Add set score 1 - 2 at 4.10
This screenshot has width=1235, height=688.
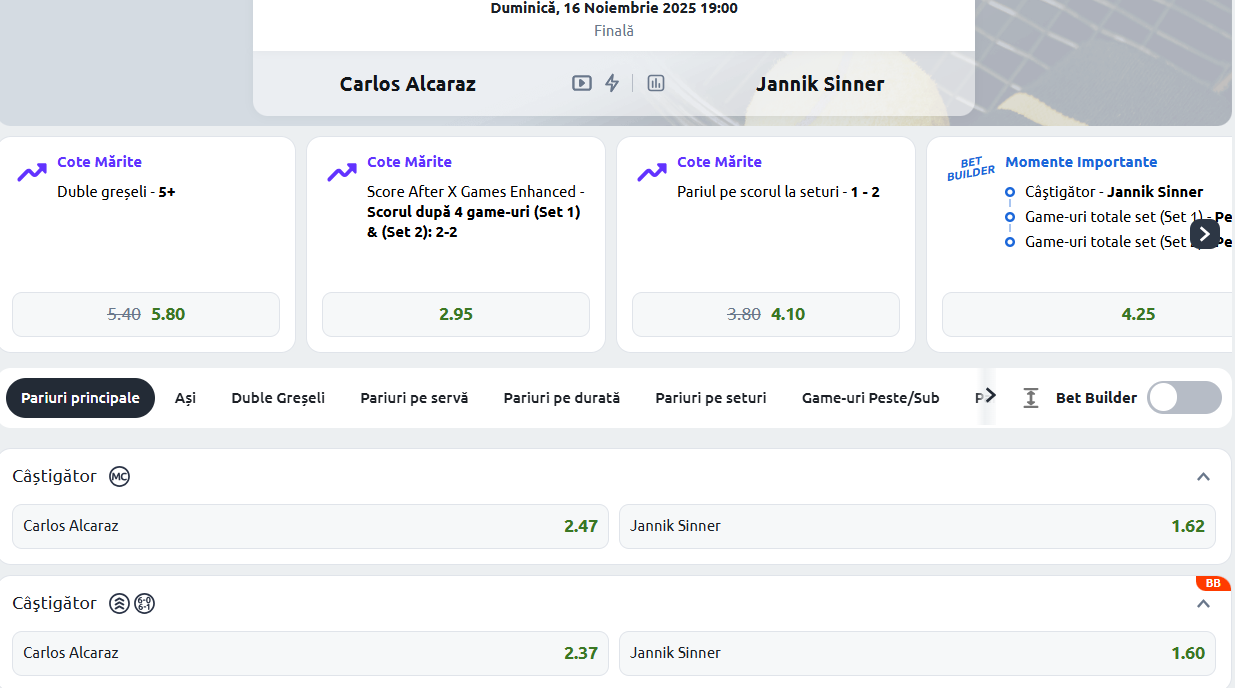pos(766,314)
